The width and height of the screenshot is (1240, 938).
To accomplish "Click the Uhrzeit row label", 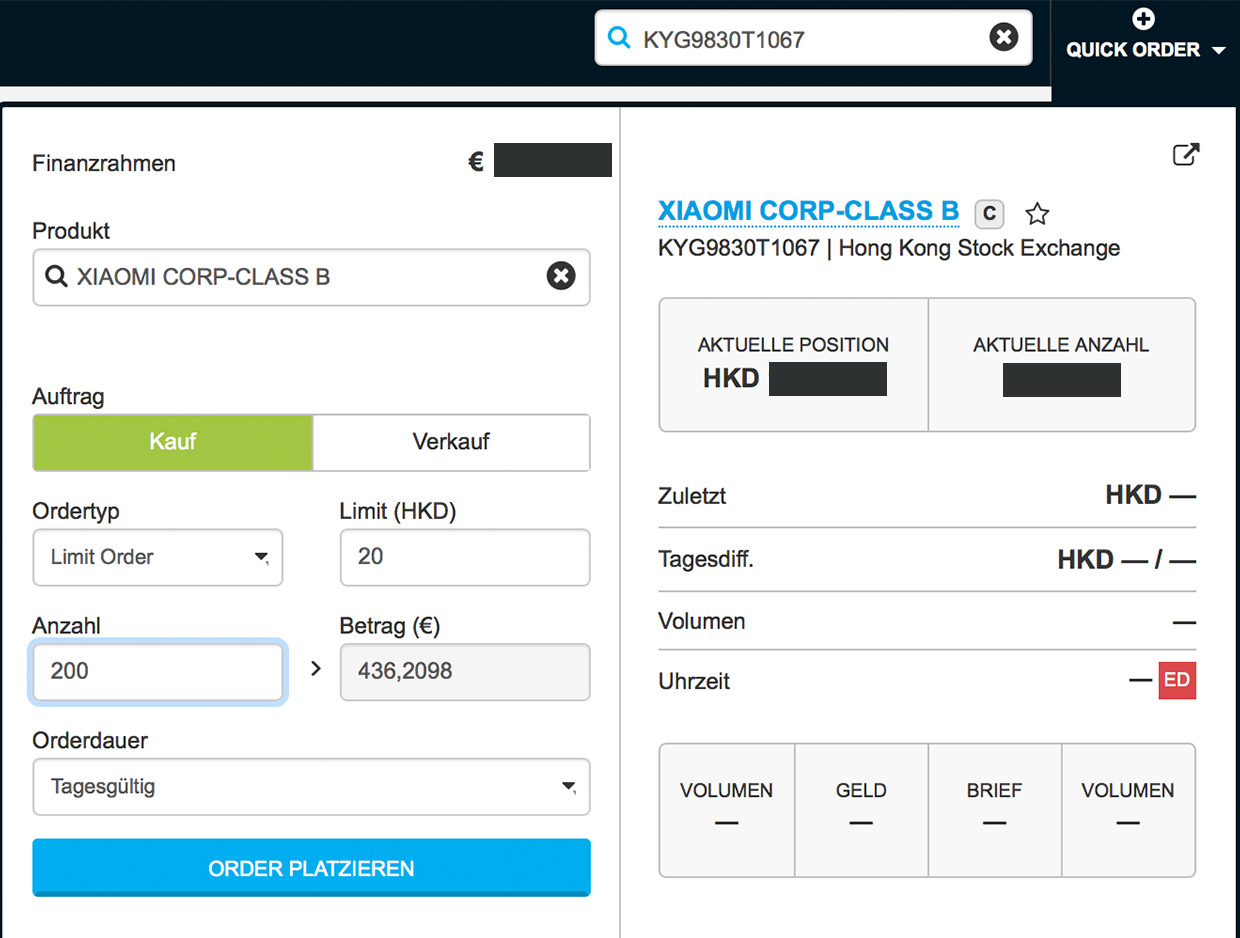I will coord(694,681).
